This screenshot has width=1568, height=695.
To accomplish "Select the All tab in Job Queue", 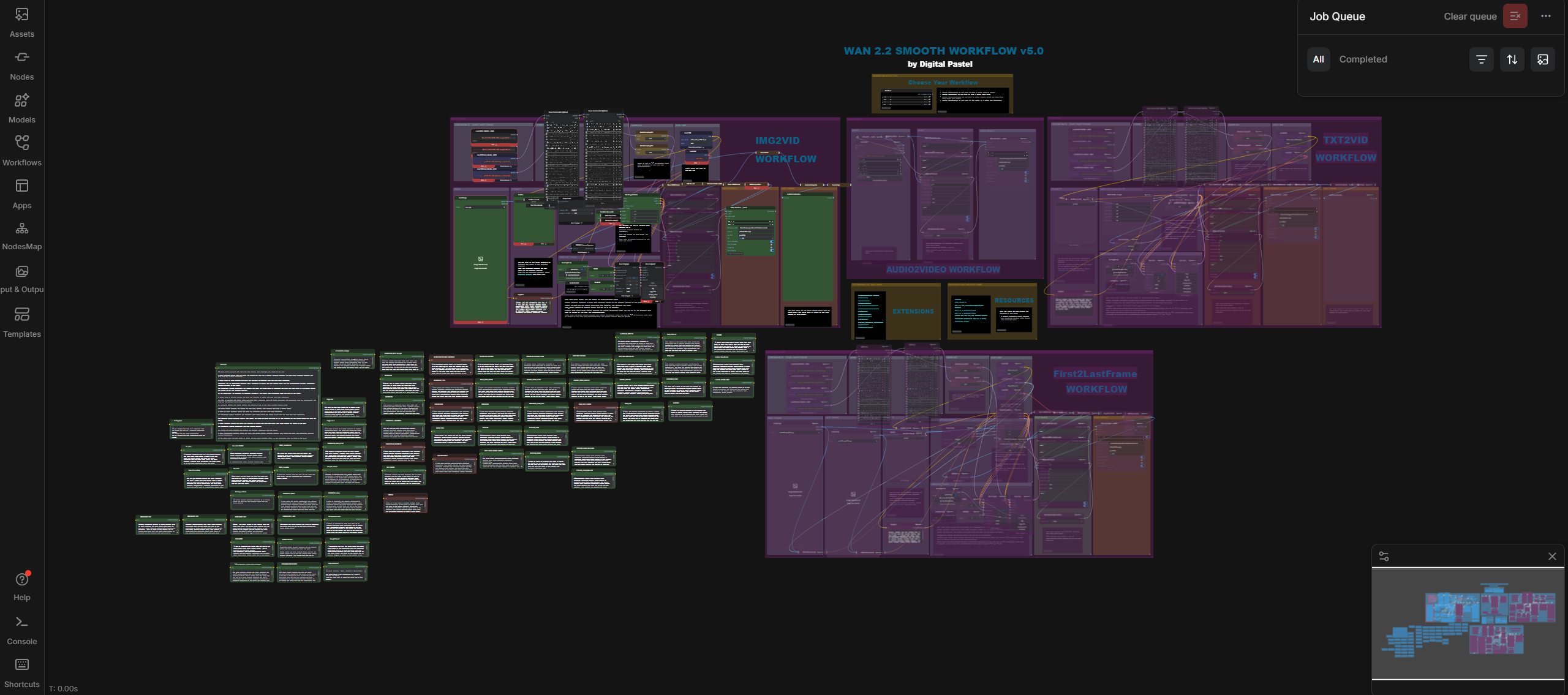I will click(x=1318, y=59).
